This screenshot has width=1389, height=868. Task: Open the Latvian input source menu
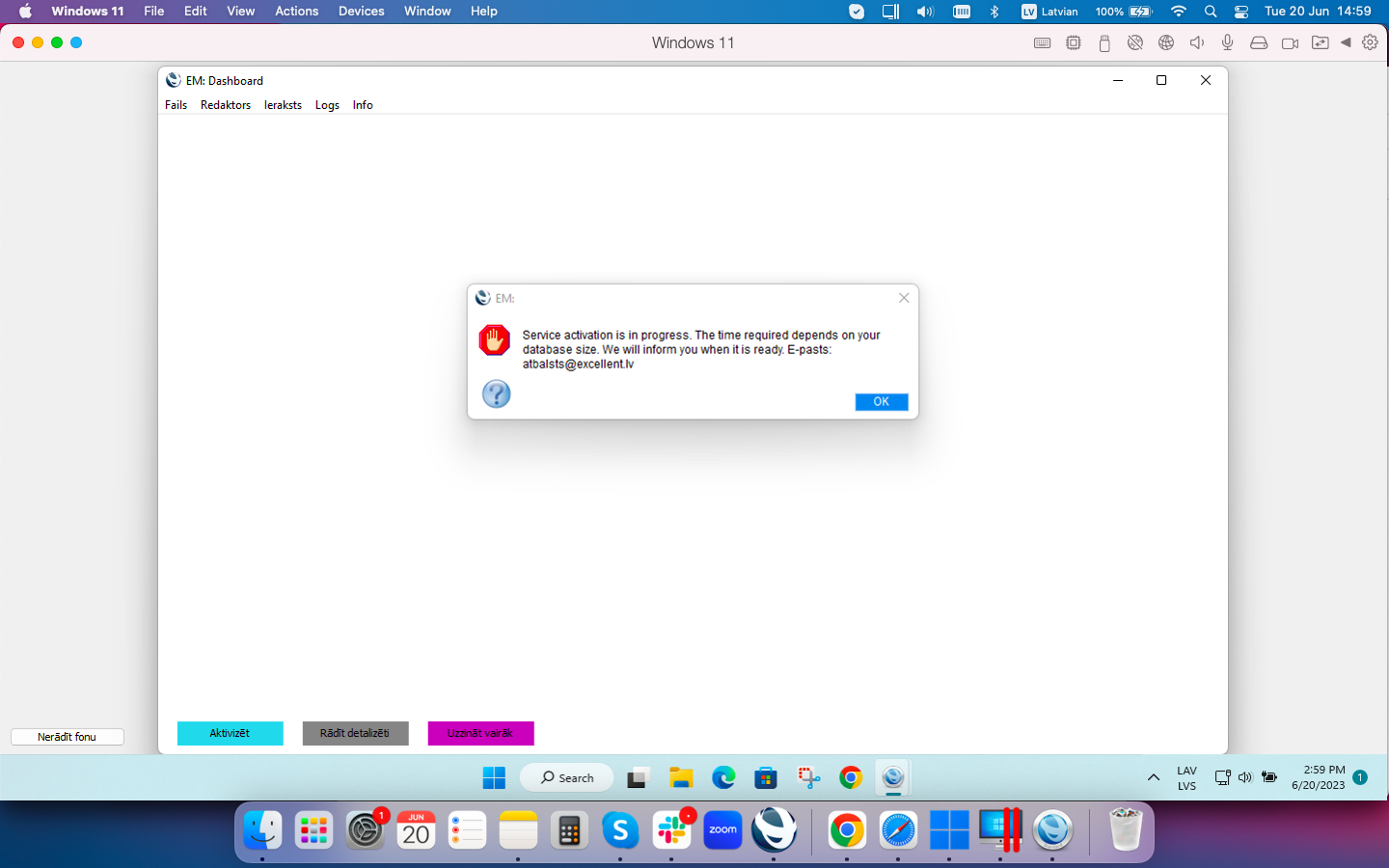(x=1049, y=12)
